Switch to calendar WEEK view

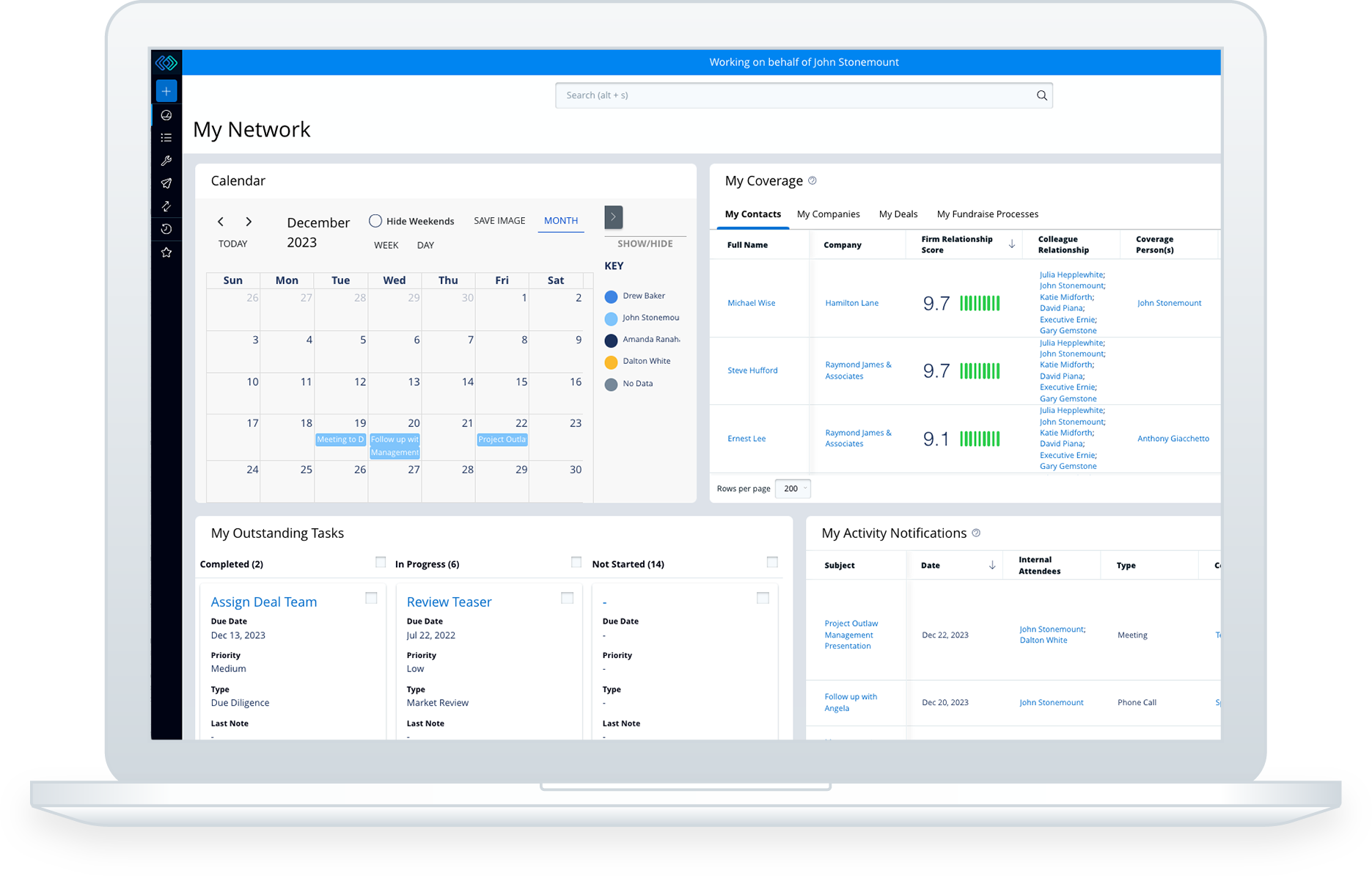pyautogui.click(x=386, y=245)
